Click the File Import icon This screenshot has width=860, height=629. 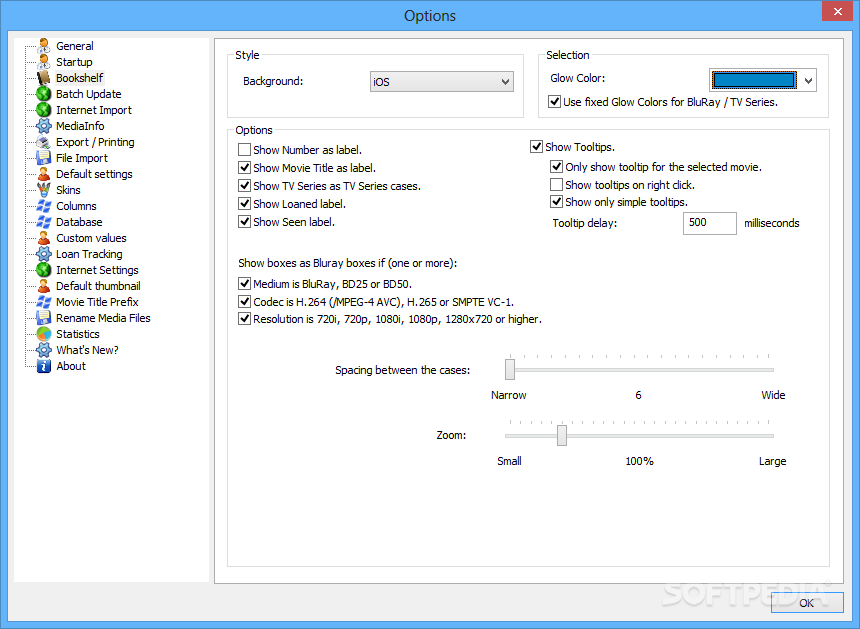(44, 158)
